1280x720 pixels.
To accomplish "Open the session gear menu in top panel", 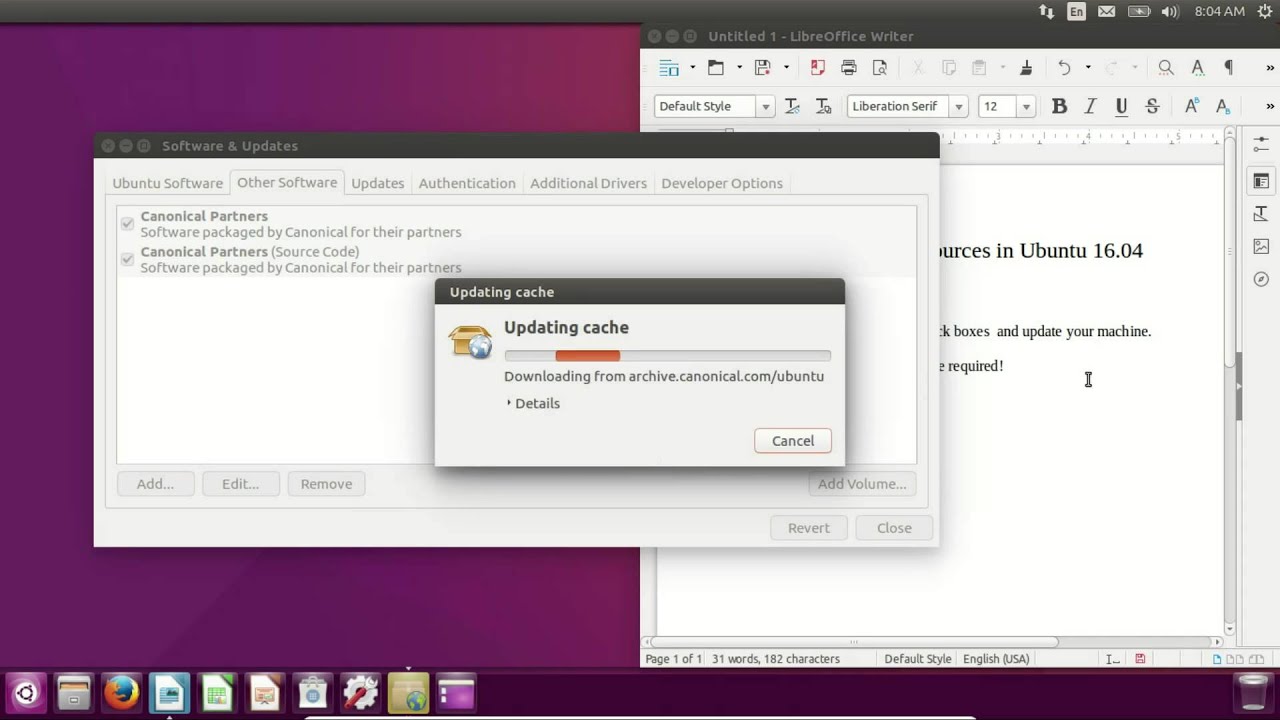I will 1264,12.
